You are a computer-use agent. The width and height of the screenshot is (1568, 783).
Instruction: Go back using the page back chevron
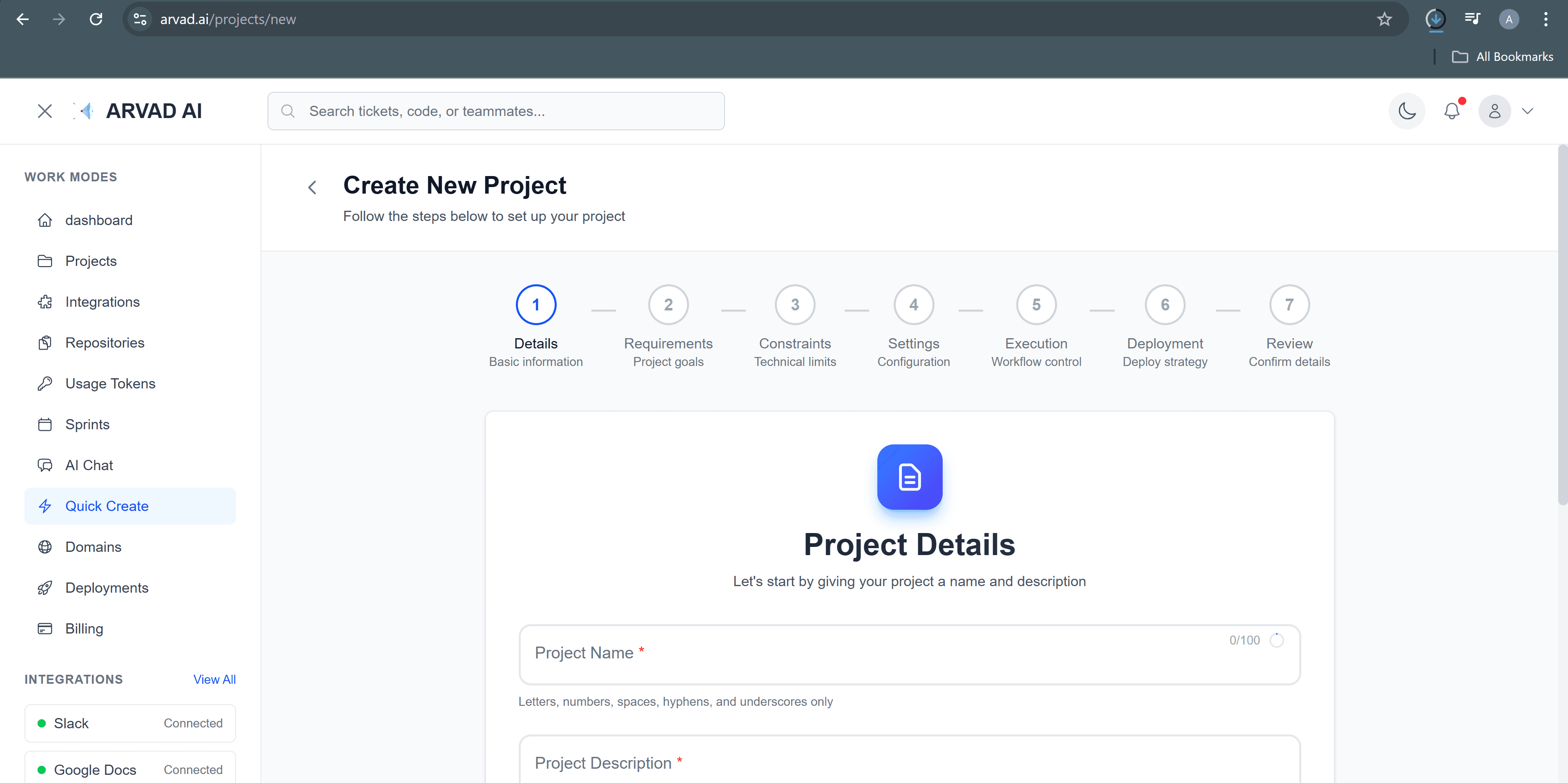(x=312, y=187)
